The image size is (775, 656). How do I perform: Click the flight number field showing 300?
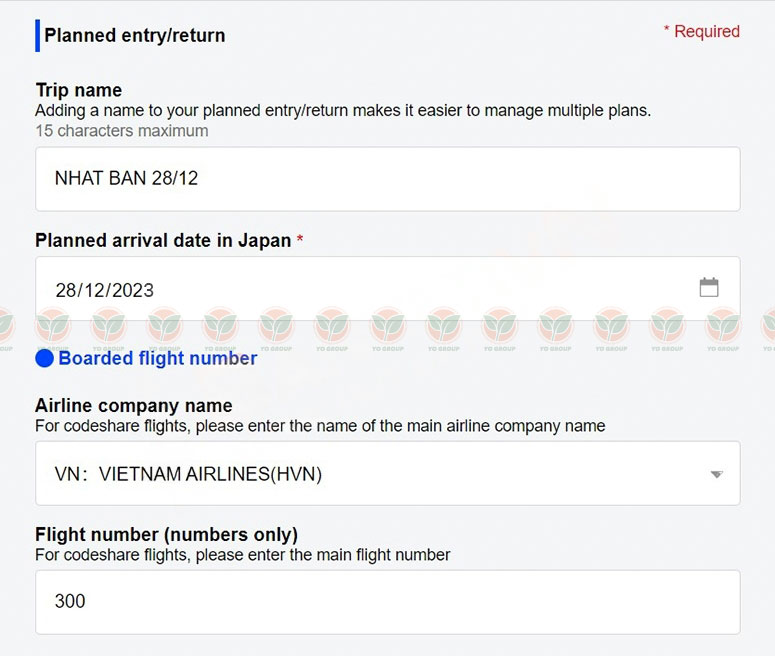pos(388,602)
